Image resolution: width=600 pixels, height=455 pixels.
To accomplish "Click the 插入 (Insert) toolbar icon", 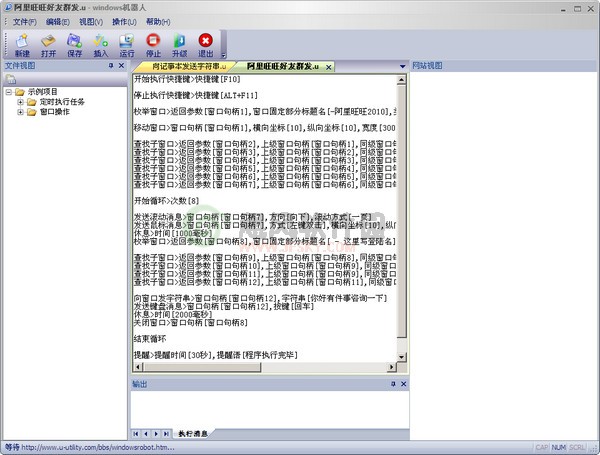I will point(101,45).
